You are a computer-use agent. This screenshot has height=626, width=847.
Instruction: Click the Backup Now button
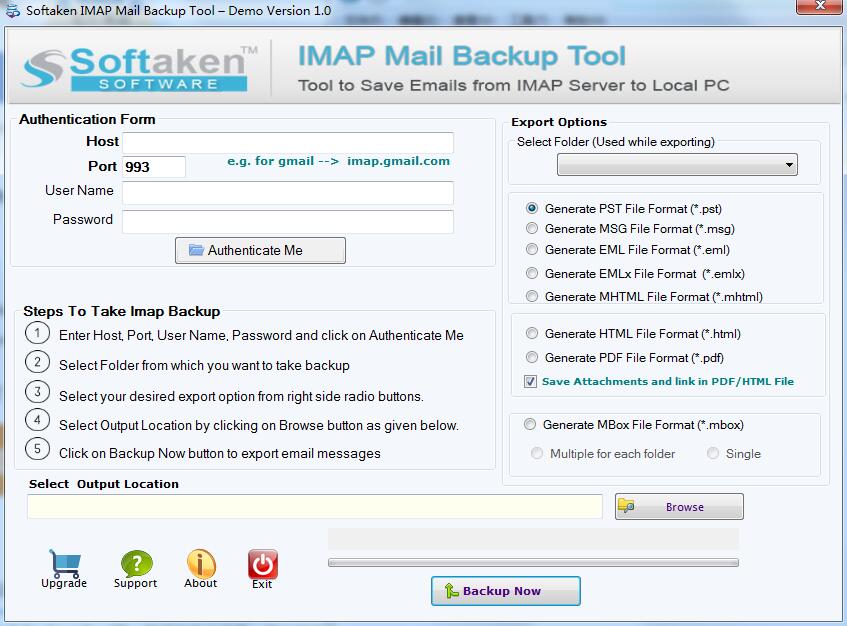(506, 591)
